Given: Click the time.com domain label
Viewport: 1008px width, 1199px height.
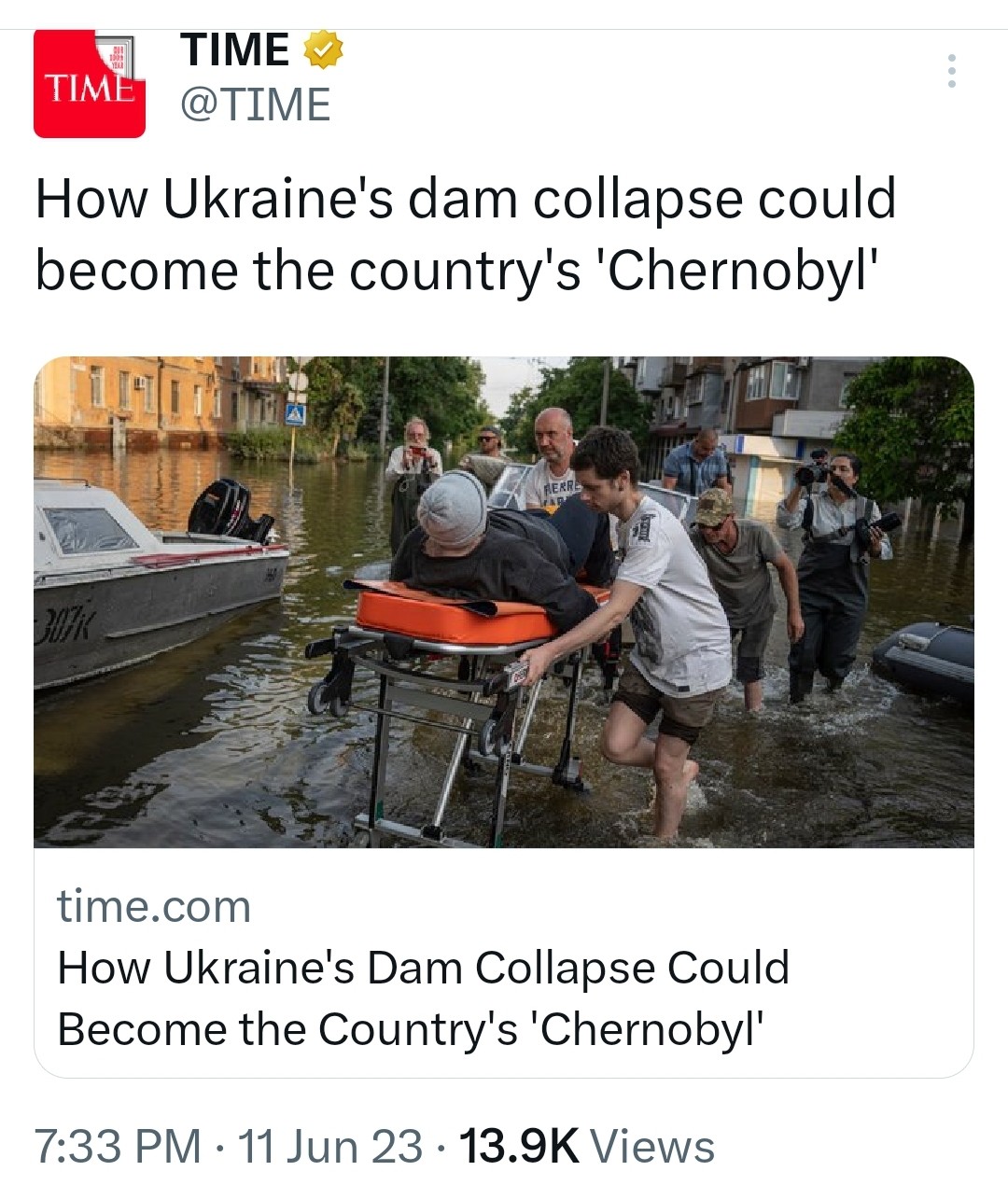Looking at the screenshot, I should pyautogui.click(x=154, y=906).
